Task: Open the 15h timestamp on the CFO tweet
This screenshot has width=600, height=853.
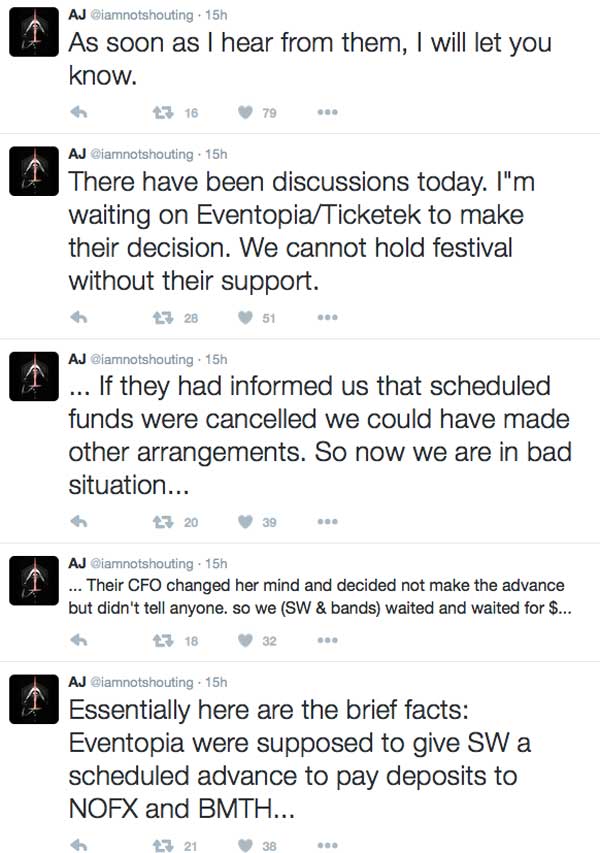Action: pyautogui.click(x=216, y=563)
